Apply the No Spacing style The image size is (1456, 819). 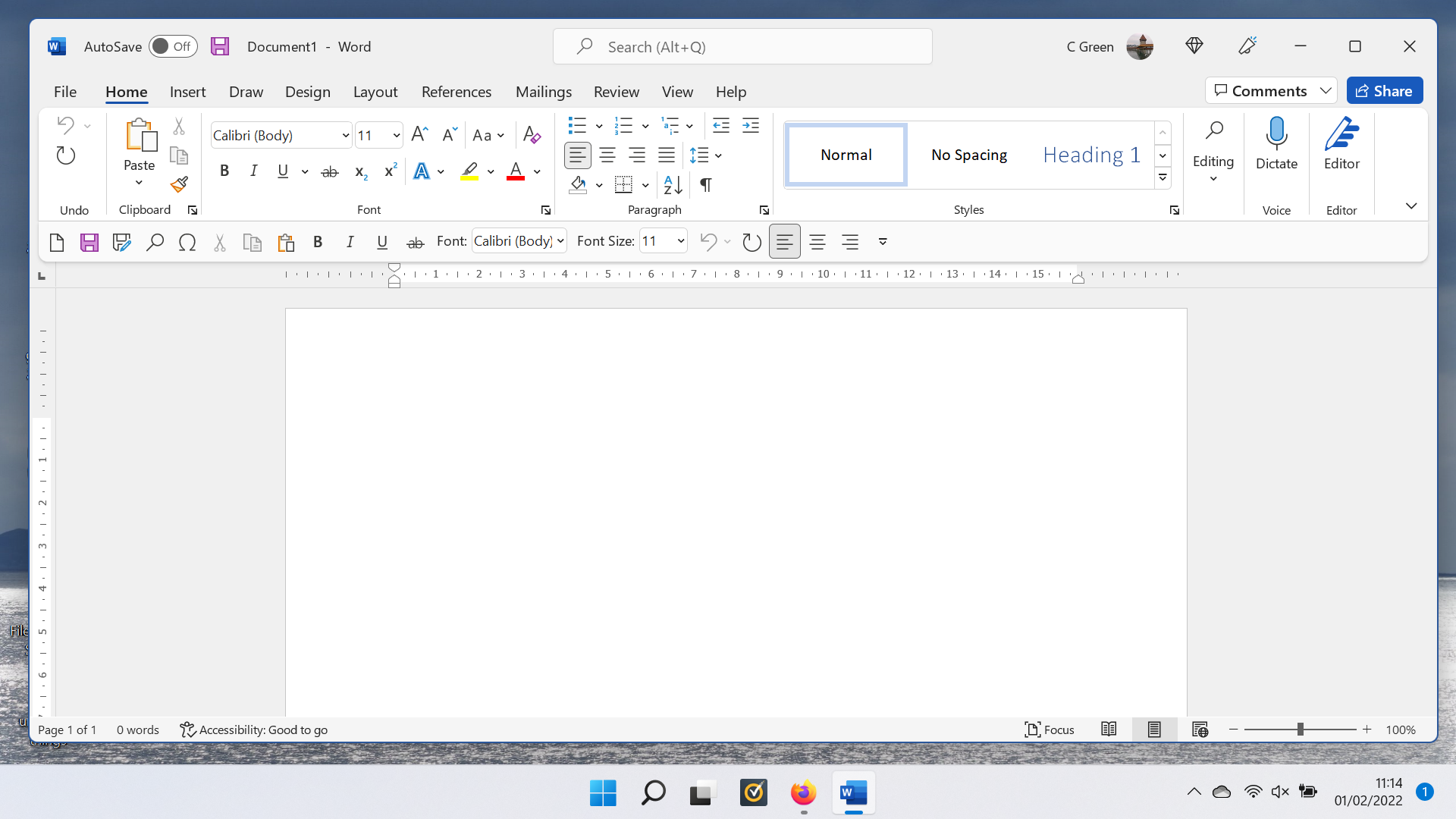[x=969, y=155]
